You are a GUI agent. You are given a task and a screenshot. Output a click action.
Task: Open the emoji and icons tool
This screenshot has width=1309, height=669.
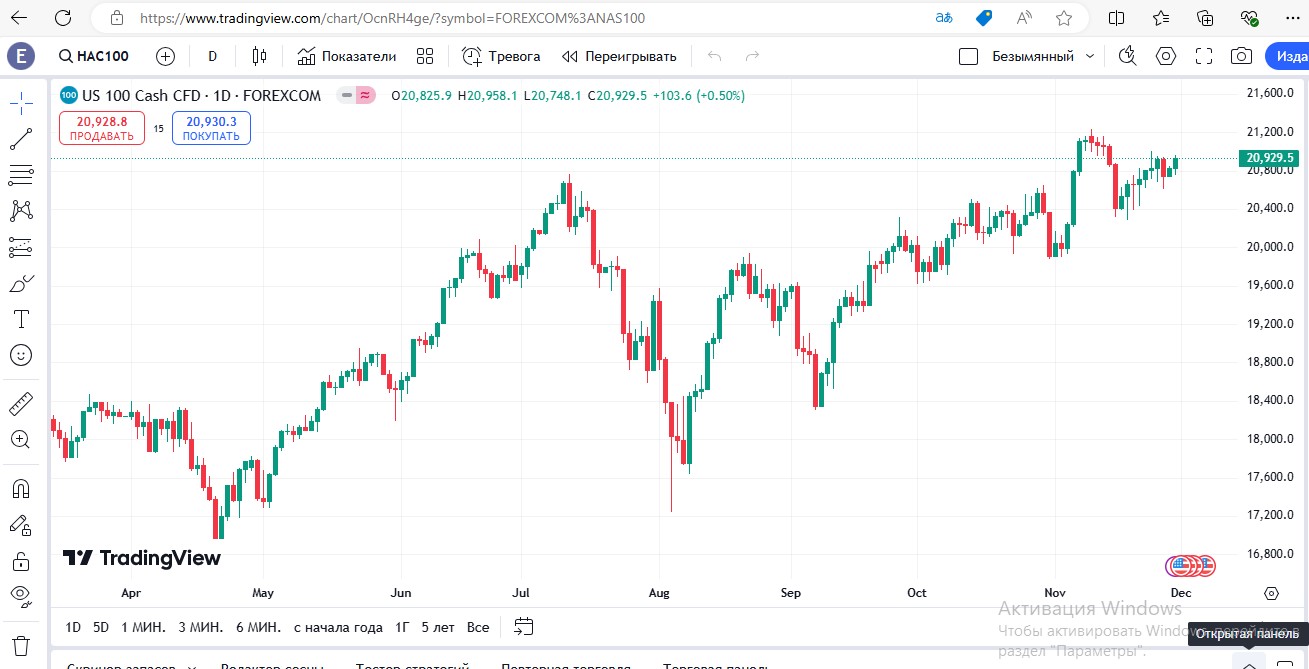[21, 355]
